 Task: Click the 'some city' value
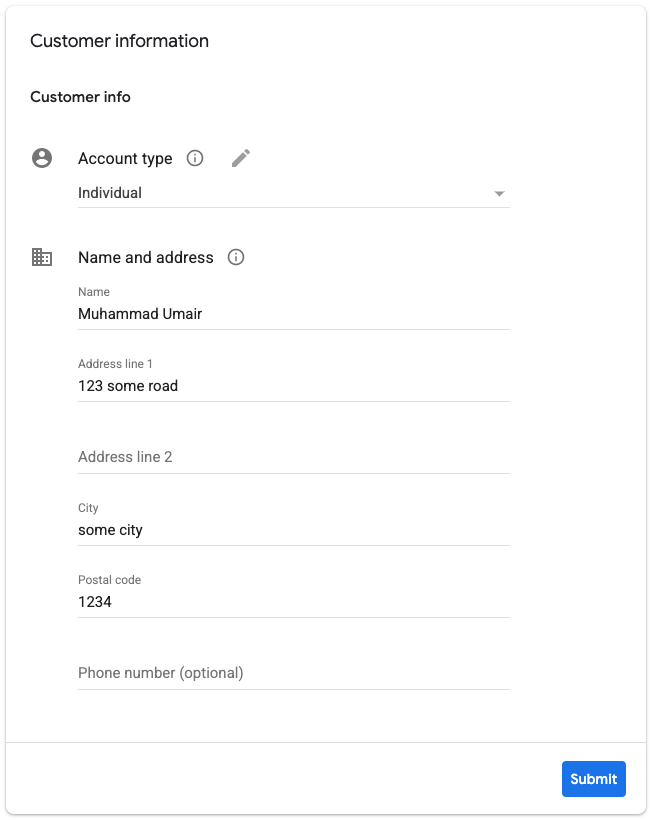tap(111, 530)
